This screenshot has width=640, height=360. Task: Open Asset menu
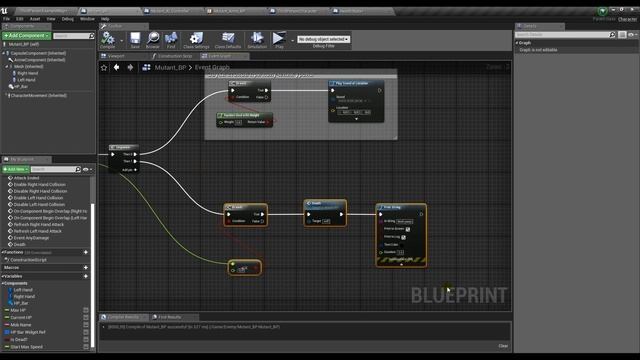click(35, 19)
